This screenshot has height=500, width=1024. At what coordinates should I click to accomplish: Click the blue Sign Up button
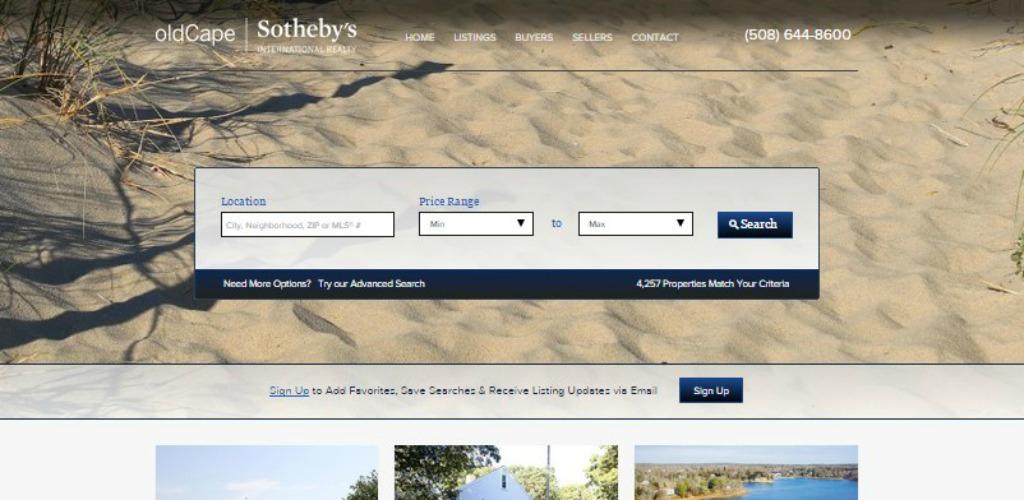[711, 390]
